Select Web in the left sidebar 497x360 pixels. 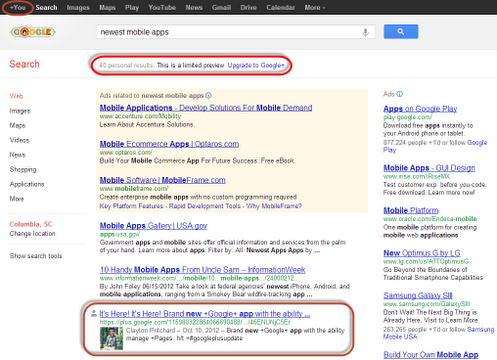(16, 96)
